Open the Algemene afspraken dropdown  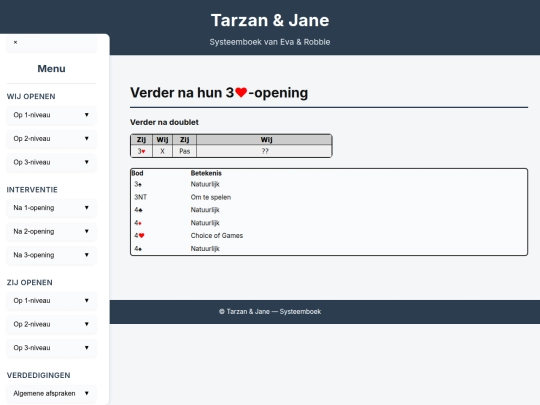click(51, 393)
